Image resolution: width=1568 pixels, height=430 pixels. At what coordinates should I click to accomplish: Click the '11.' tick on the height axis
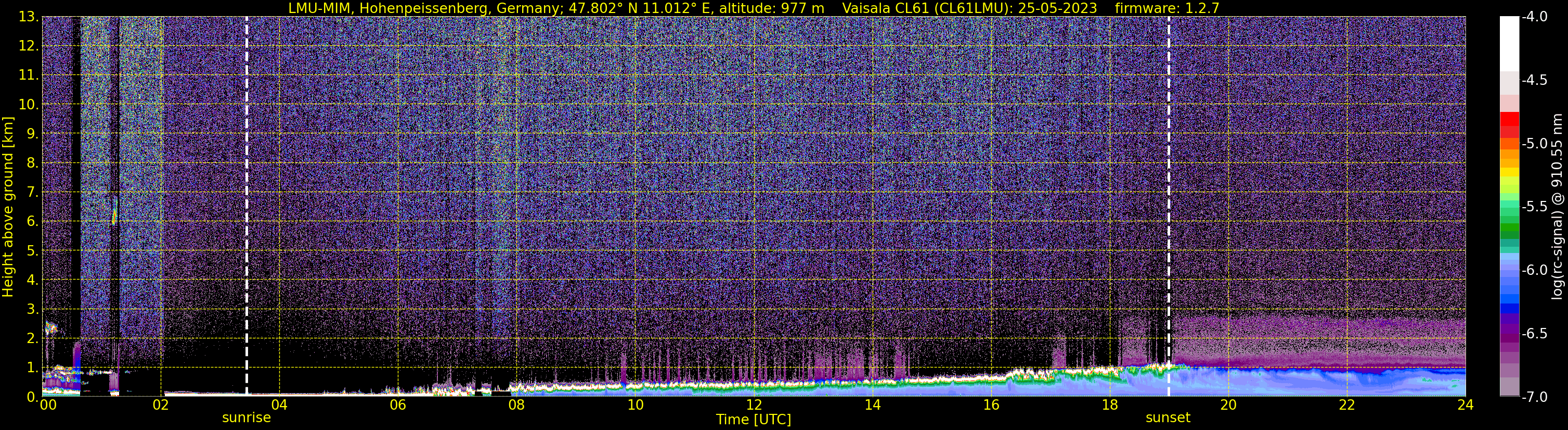click(x=29, y=75)
